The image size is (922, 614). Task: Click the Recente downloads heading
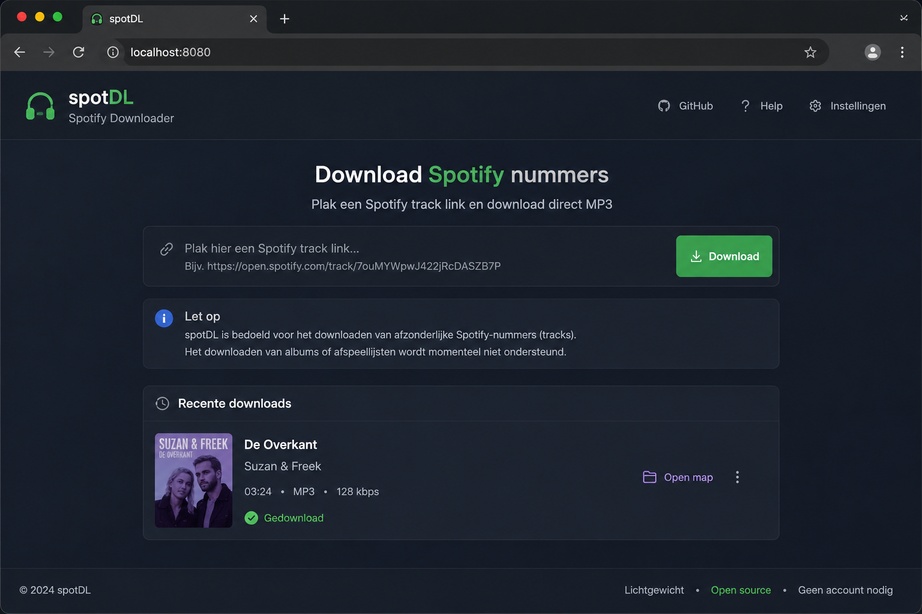tap(235, 403)
